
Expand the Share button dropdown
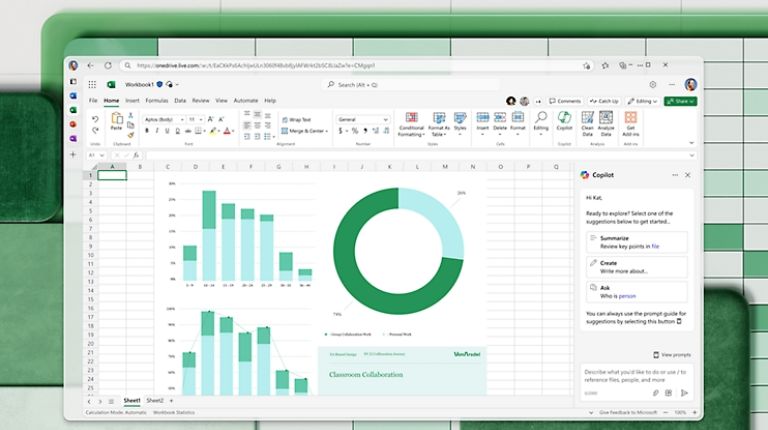[691, 101]
